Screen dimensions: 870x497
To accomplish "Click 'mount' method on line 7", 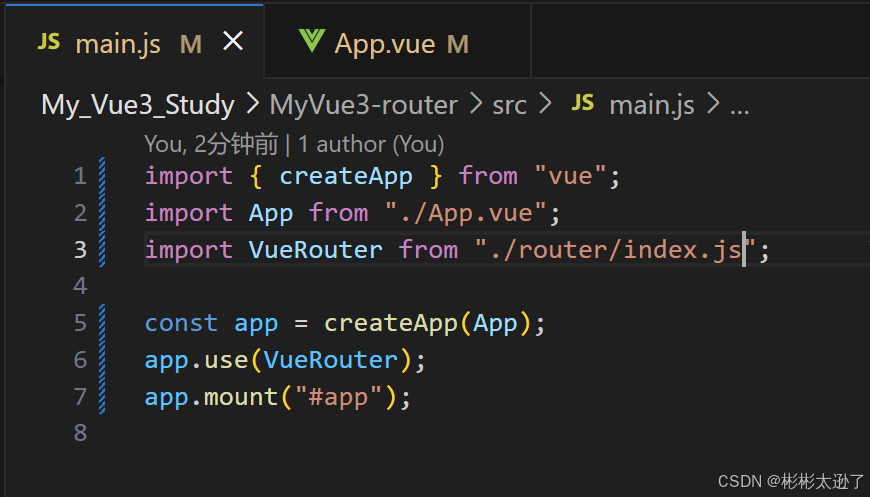I will 241,397.
